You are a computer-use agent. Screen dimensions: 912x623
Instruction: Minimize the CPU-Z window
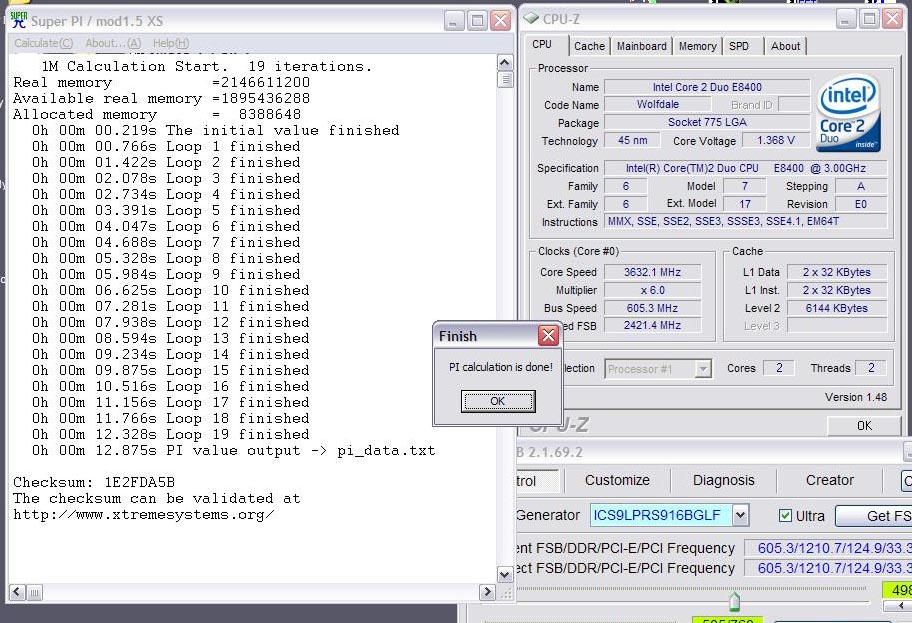(x=846, y=19)
